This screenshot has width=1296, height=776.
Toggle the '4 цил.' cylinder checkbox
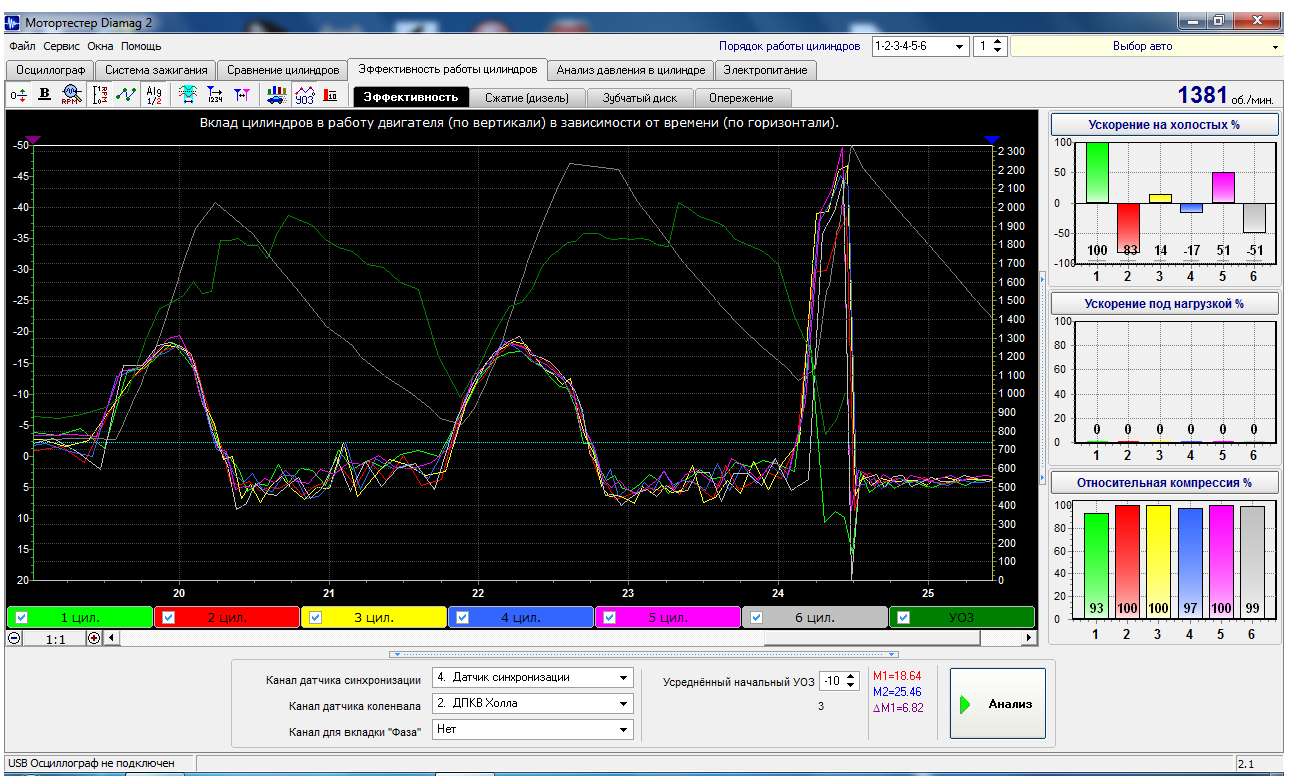pyautogui.click(x=463, y=617)
